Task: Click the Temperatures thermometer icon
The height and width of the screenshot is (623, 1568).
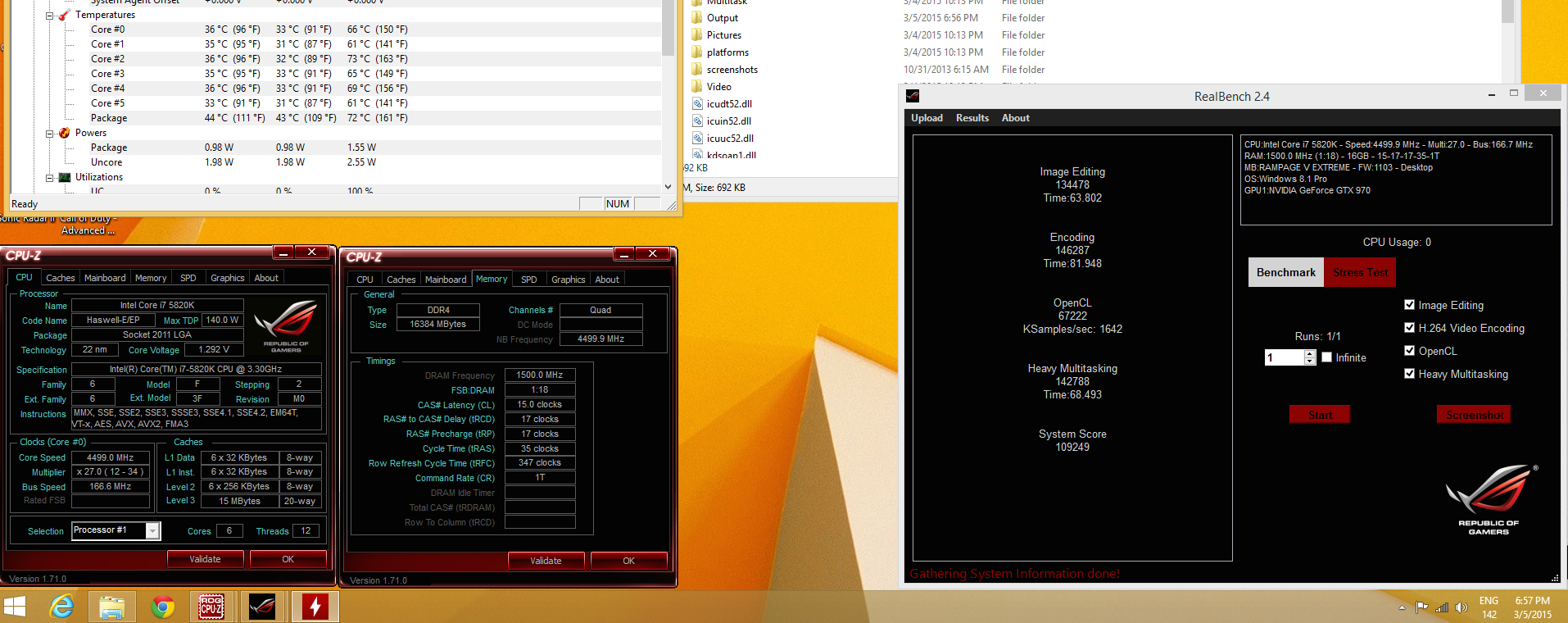Action: pyautogui.click(x=64, y=15)
